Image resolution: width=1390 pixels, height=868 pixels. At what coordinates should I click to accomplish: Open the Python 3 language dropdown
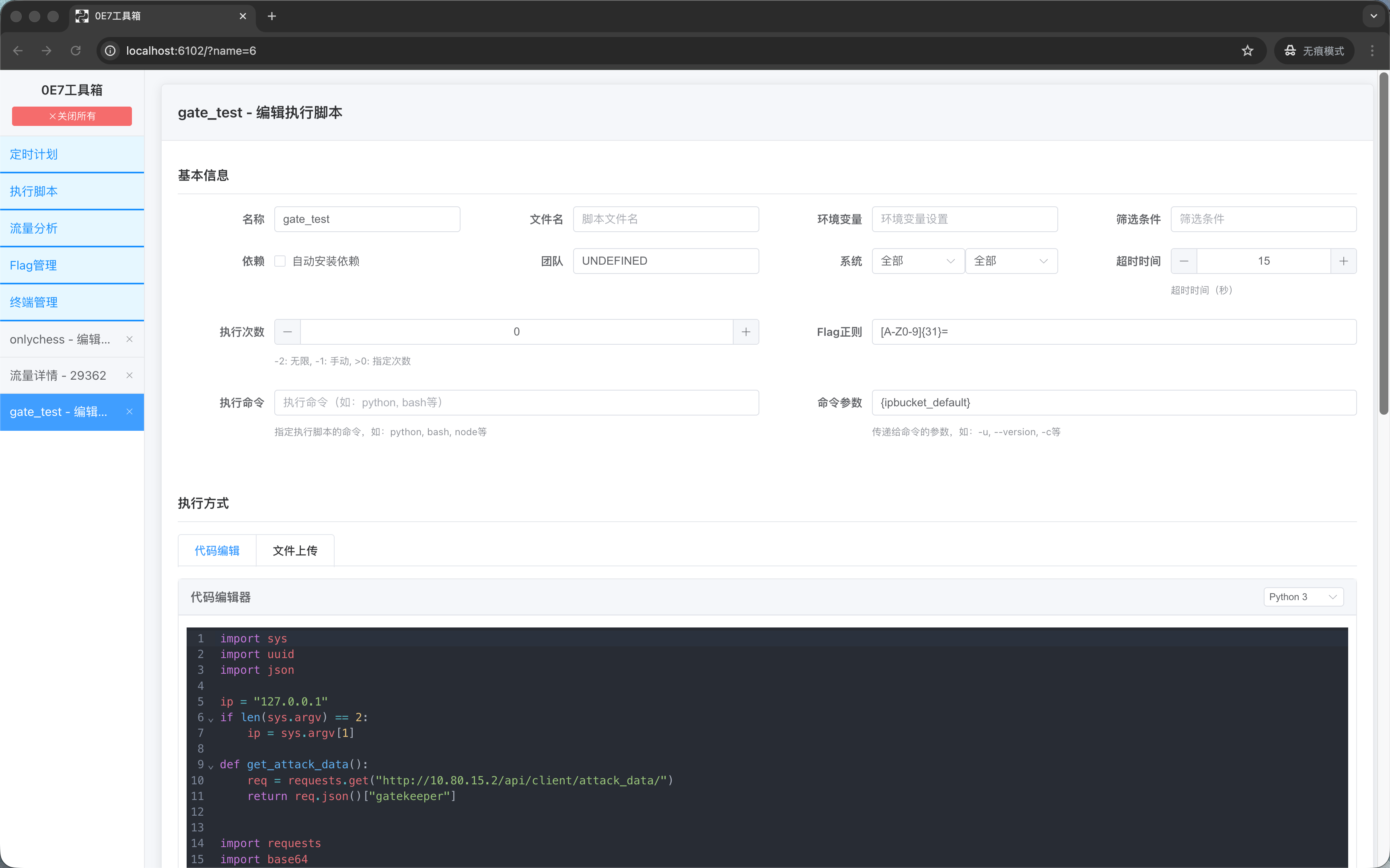click(x=1303, y=597)
